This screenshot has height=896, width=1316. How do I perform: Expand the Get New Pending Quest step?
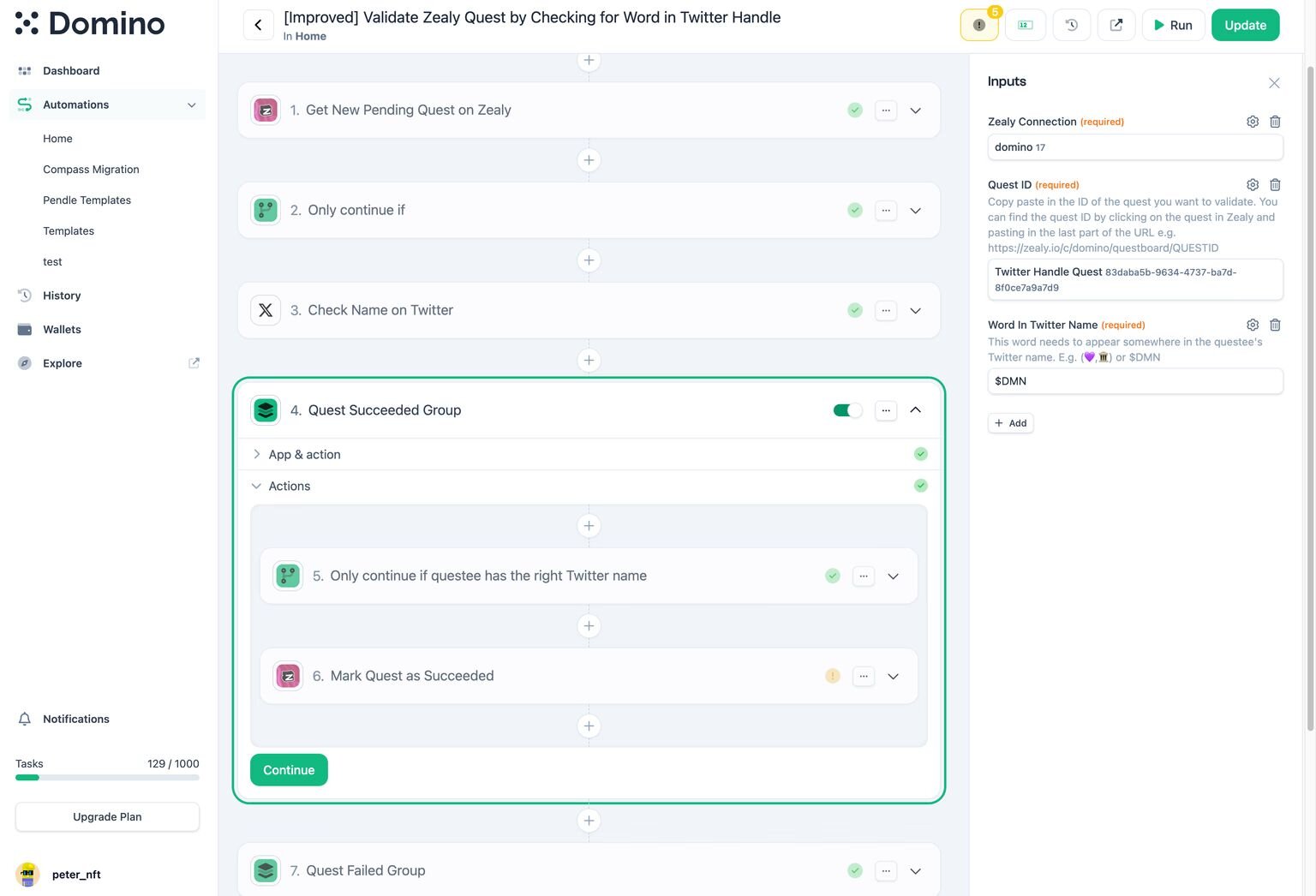(915, 111)
